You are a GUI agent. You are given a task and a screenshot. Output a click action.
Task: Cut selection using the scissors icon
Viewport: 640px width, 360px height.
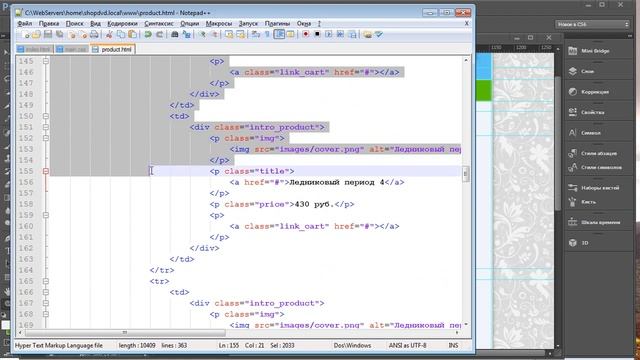[x=109, y=35]
